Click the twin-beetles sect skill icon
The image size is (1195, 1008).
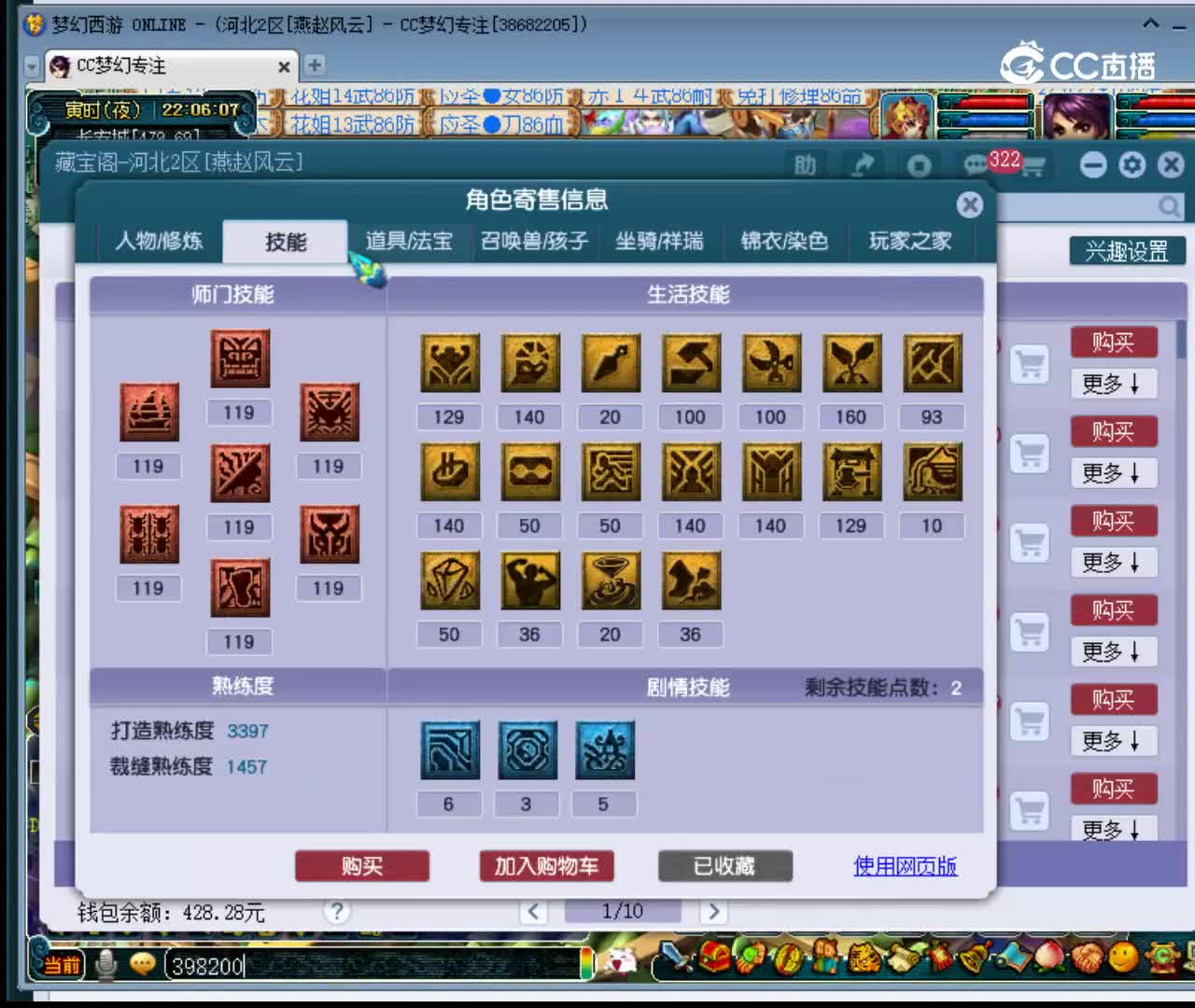pyautogui.click(x=148, y=534)
